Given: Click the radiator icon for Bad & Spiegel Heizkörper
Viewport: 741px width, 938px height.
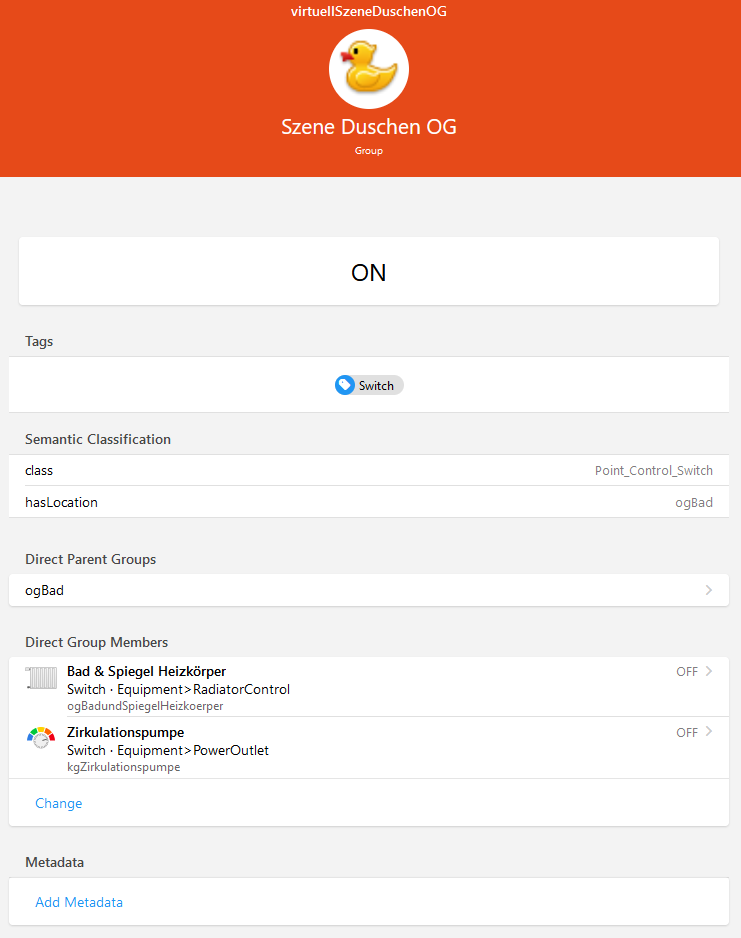Looking at the screenshot, I should point(42,679).
